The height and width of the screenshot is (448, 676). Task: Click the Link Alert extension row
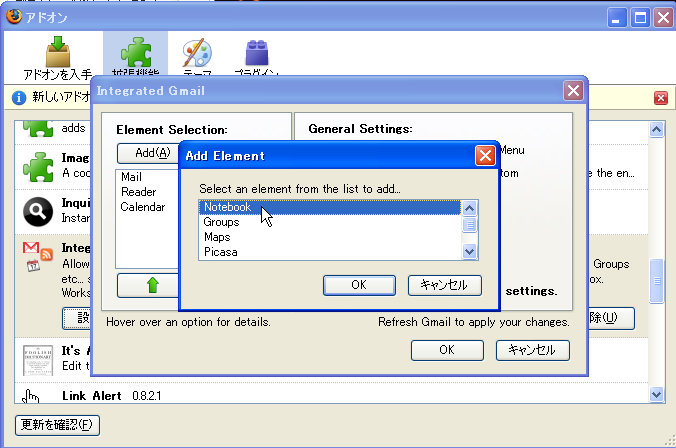click(x=331, y=395)
